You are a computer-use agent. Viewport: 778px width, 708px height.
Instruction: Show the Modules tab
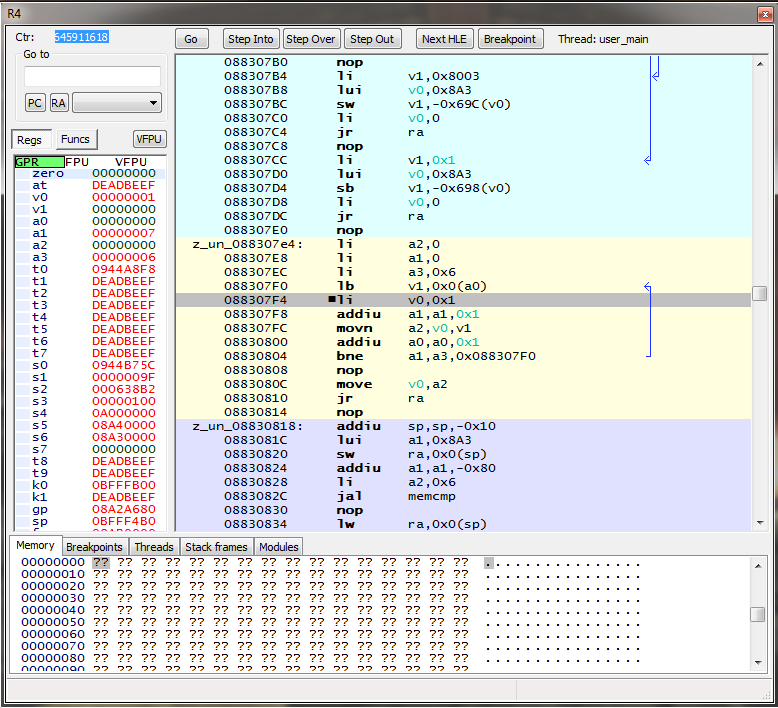[278, 547]
